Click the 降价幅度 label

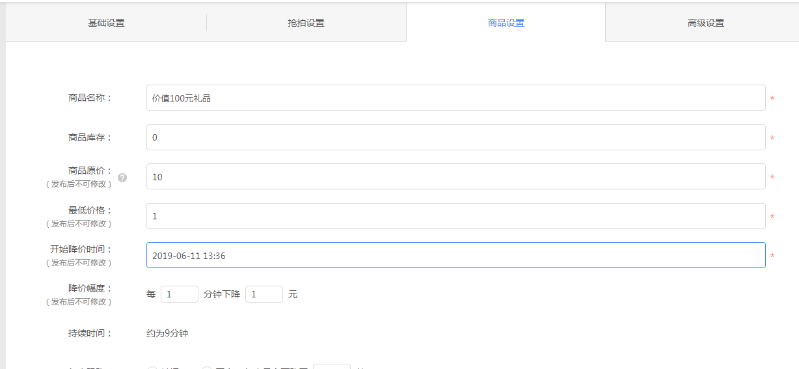point(90,288)
